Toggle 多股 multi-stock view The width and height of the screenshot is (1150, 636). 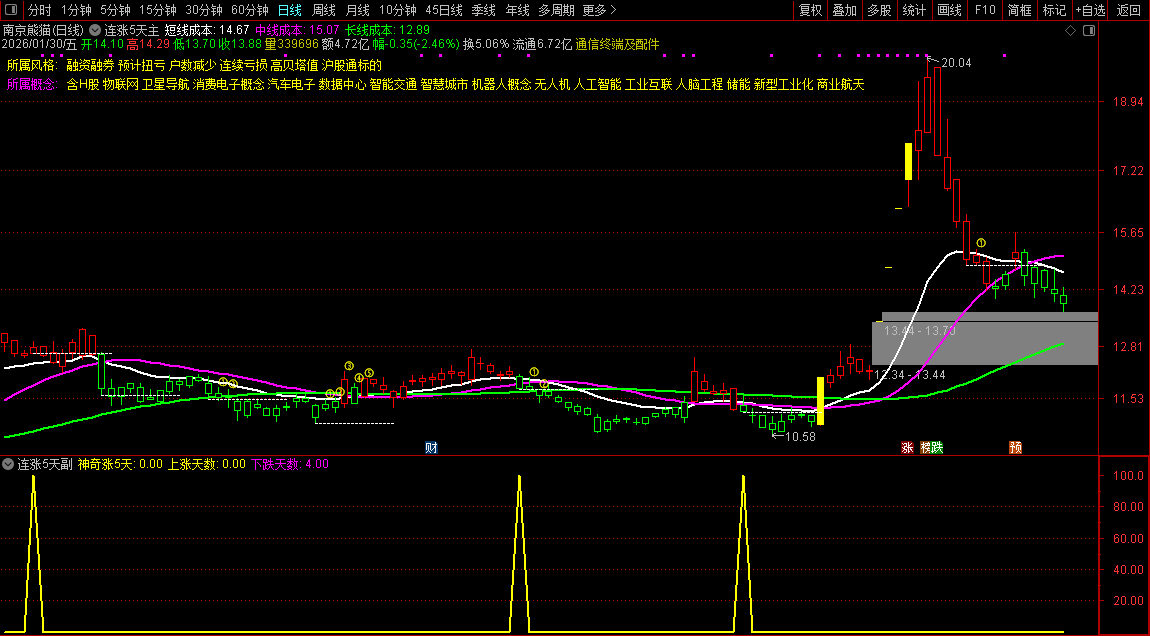coord(879,10)
